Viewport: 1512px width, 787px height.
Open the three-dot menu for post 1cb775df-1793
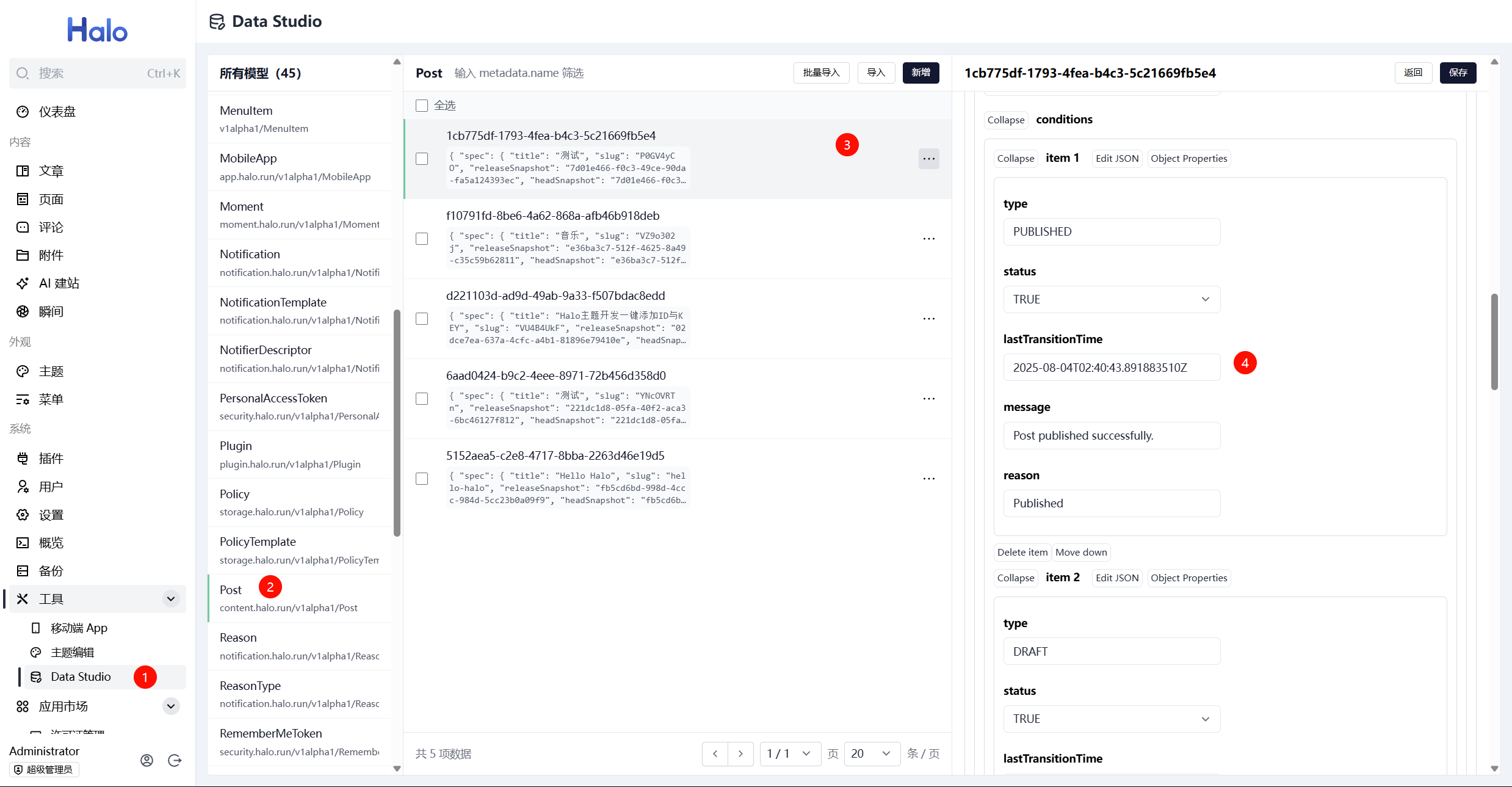[929, 159]
